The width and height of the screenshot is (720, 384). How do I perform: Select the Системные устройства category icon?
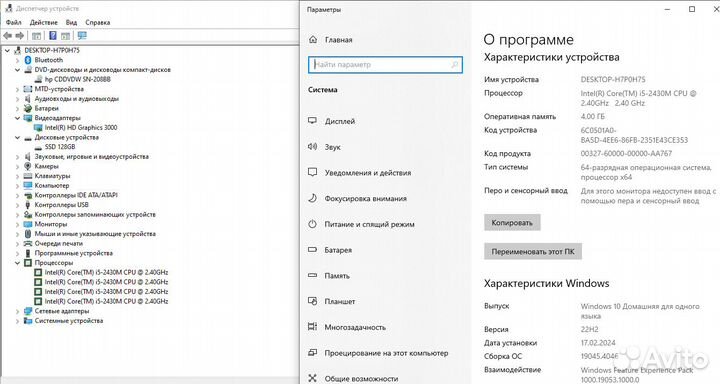28,321
